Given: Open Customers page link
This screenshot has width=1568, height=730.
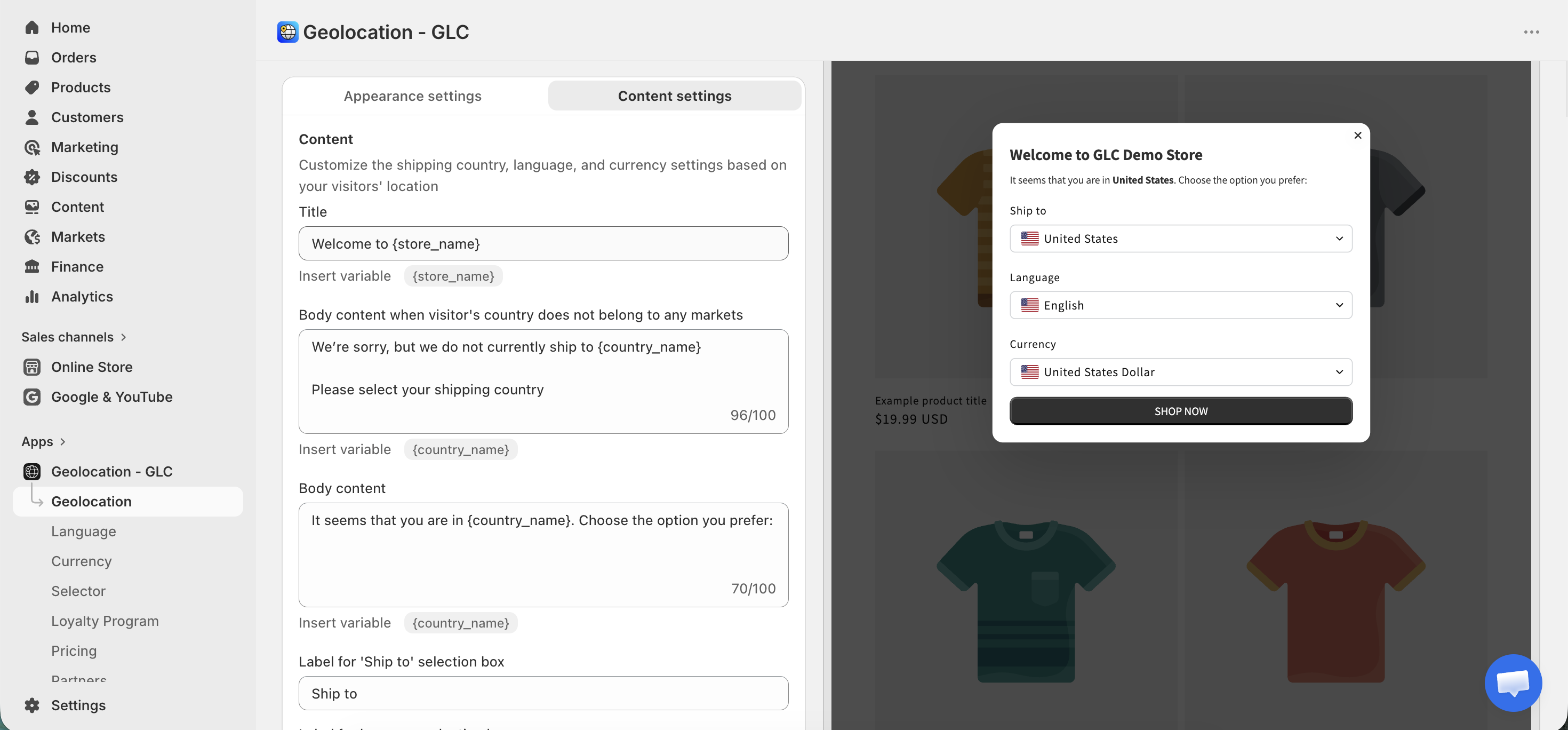Looking at the screenshot, I should click(87, 117).
